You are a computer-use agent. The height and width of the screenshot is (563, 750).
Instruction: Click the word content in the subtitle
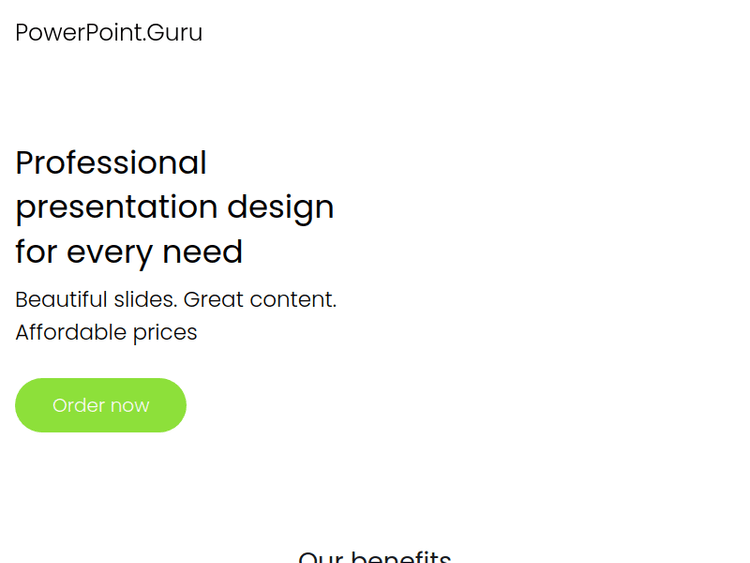293,299
